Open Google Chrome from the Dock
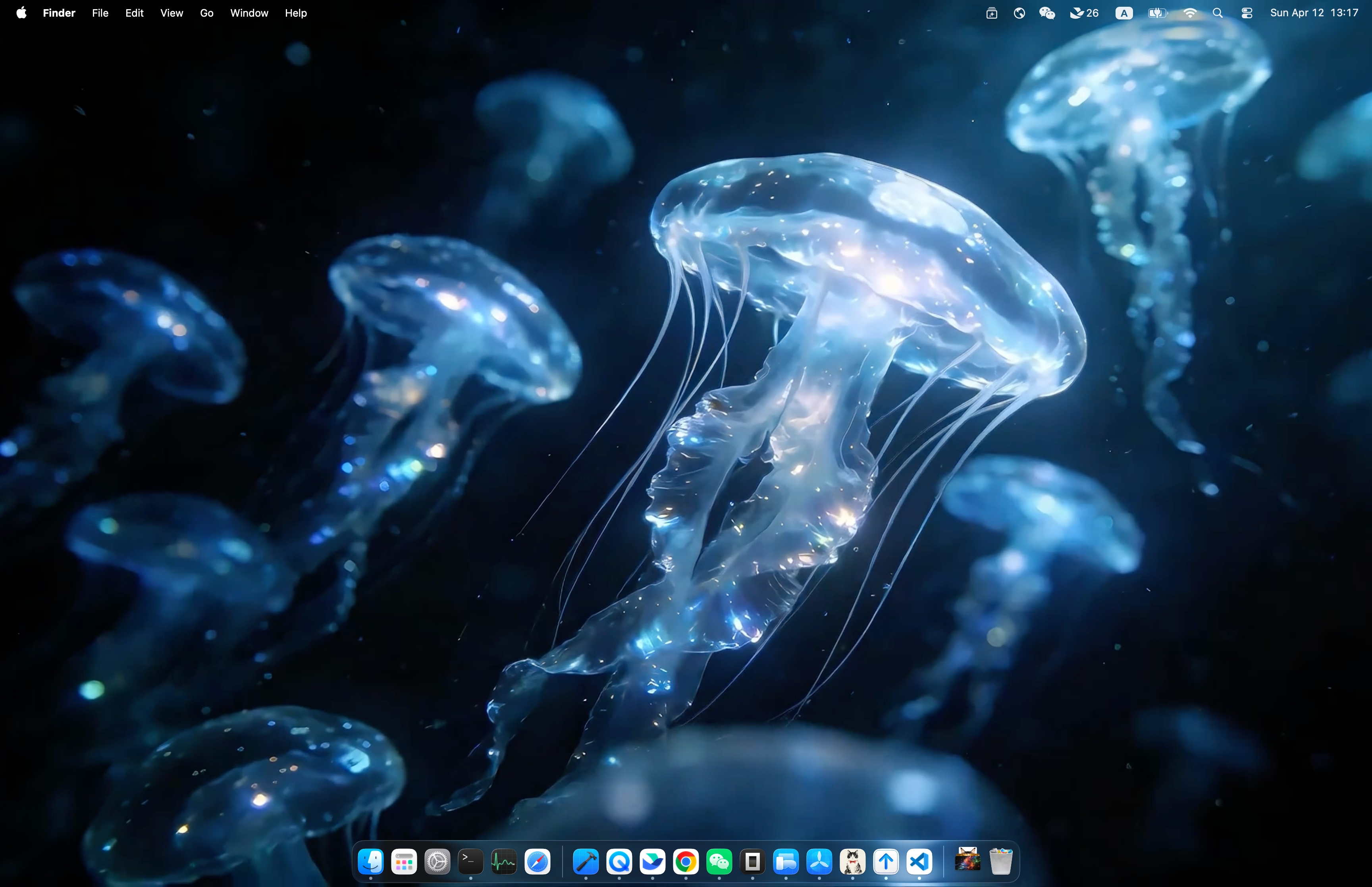Screen dimensions: 1372x887 [x=686, y=862]
